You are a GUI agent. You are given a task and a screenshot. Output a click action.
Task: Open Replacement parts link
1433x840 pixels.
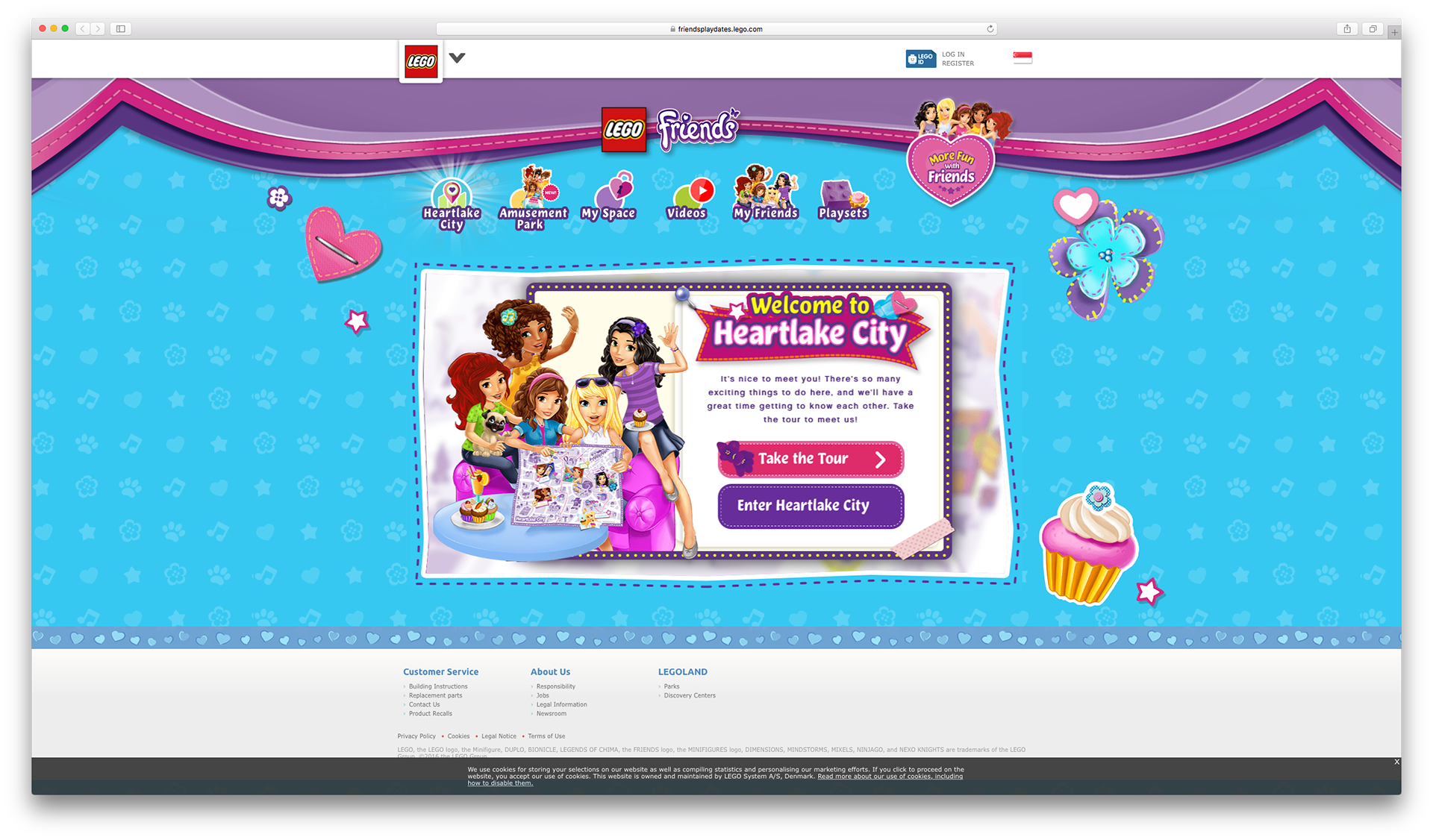(x=435, y=695)
